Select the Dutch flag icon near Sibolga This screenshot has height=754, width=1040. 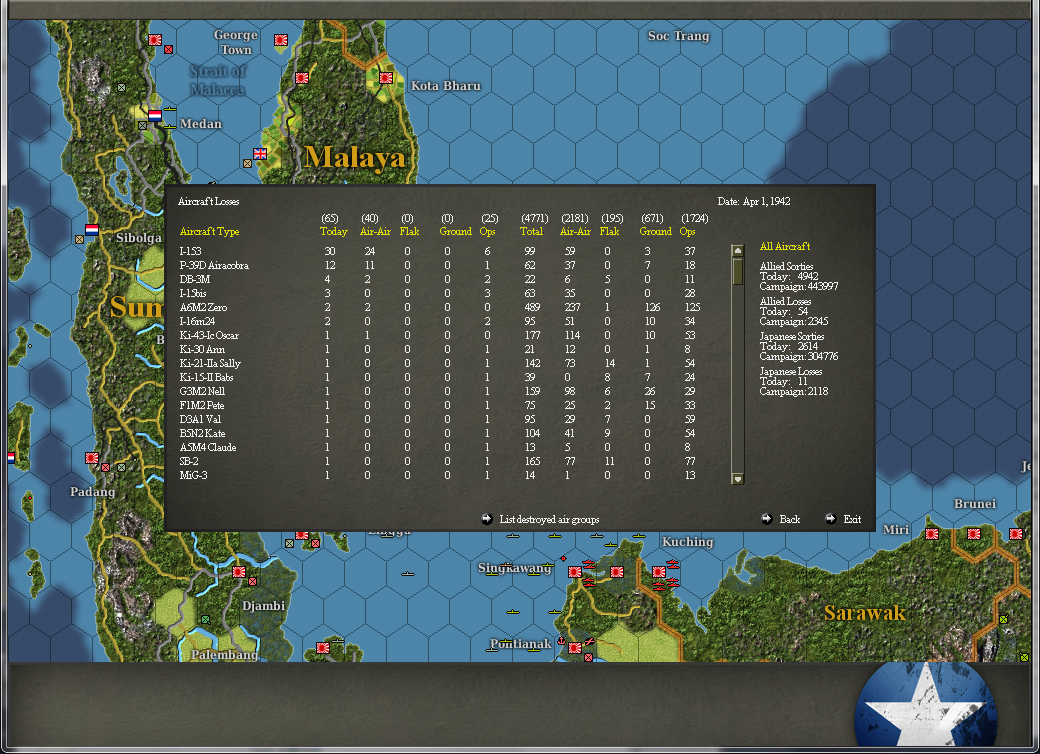(91, 230)
